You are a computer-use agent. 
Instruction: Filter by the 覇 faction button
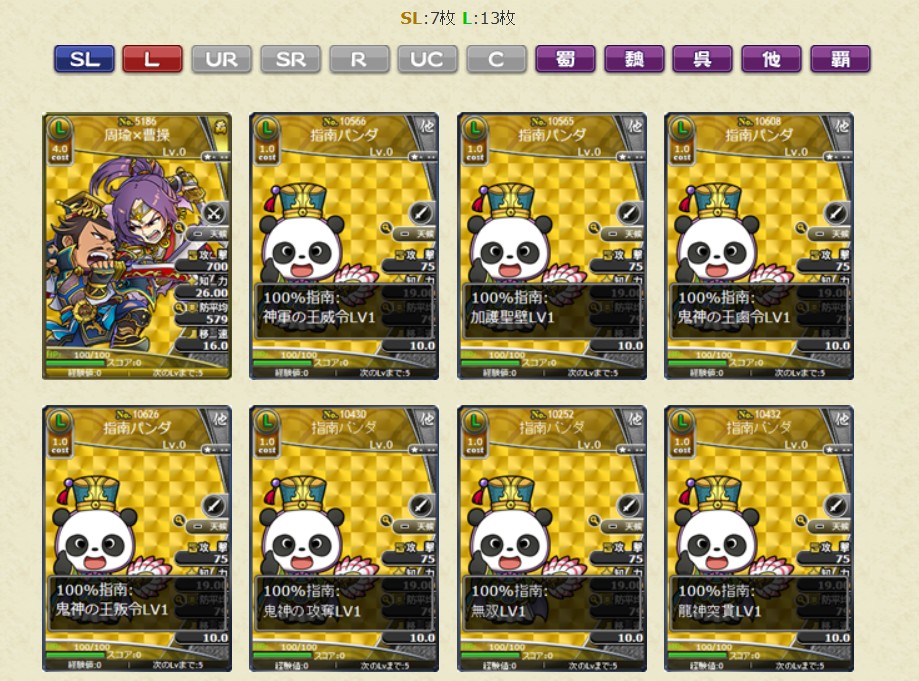click(x=840, y=59)
